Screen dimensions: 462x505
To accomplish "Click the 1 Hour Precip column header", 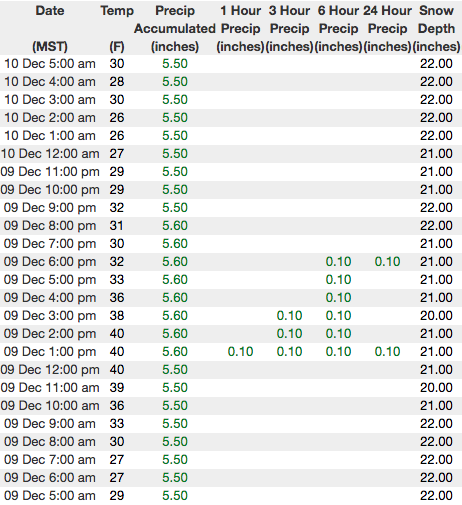I will pos(240,28).
